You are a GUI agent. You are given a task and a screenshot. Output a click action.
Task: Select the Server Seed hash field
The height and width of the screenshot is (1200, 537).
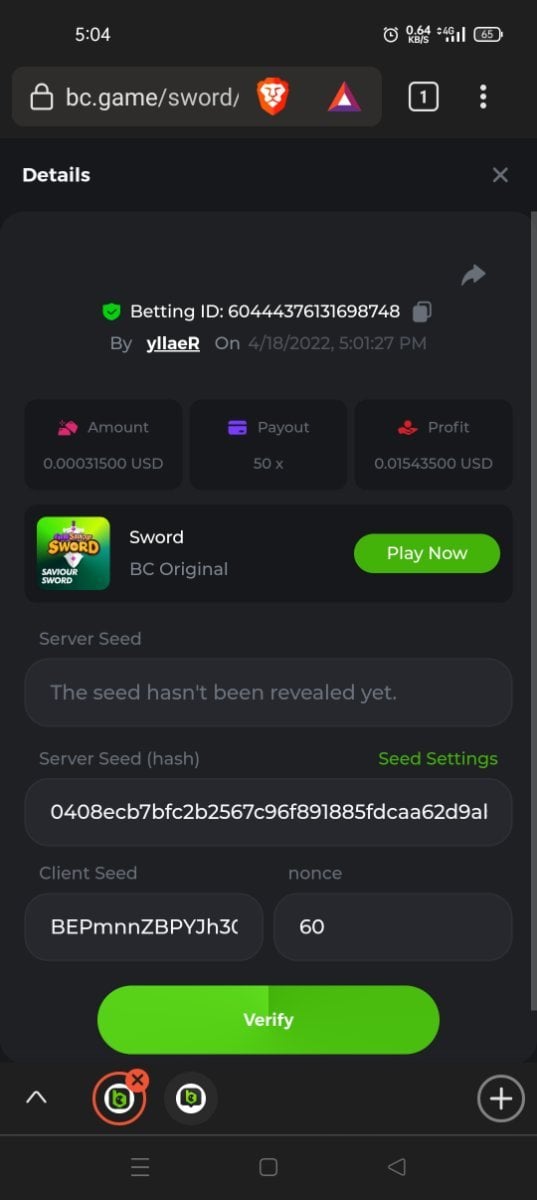tap(268, 812)
